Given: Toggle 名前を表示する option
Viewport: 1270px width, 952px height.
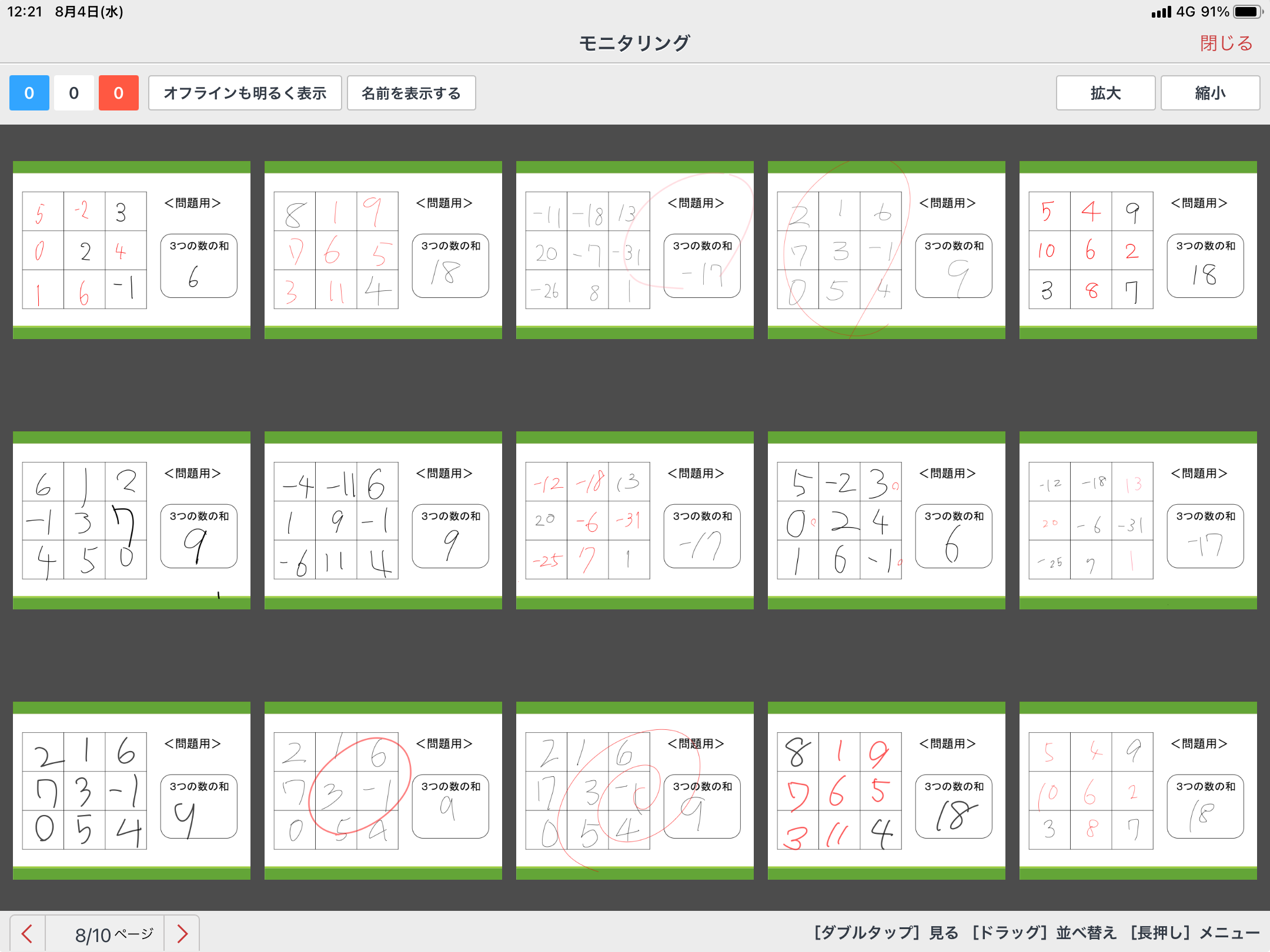Looking at the screenshot, I should tap(411, 93).
